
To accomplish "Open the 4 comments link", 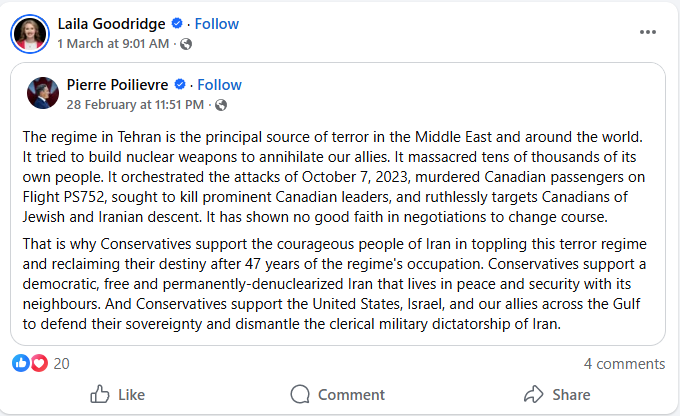I will click(x=624, y=364).
